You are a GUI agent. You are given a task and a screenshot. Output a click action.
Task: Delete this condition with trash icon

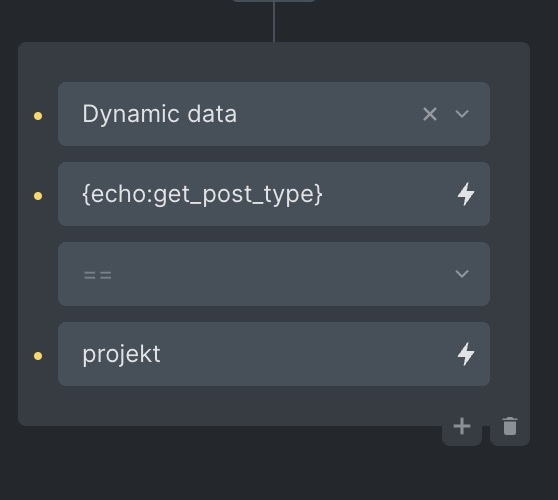tap(510, 426)
